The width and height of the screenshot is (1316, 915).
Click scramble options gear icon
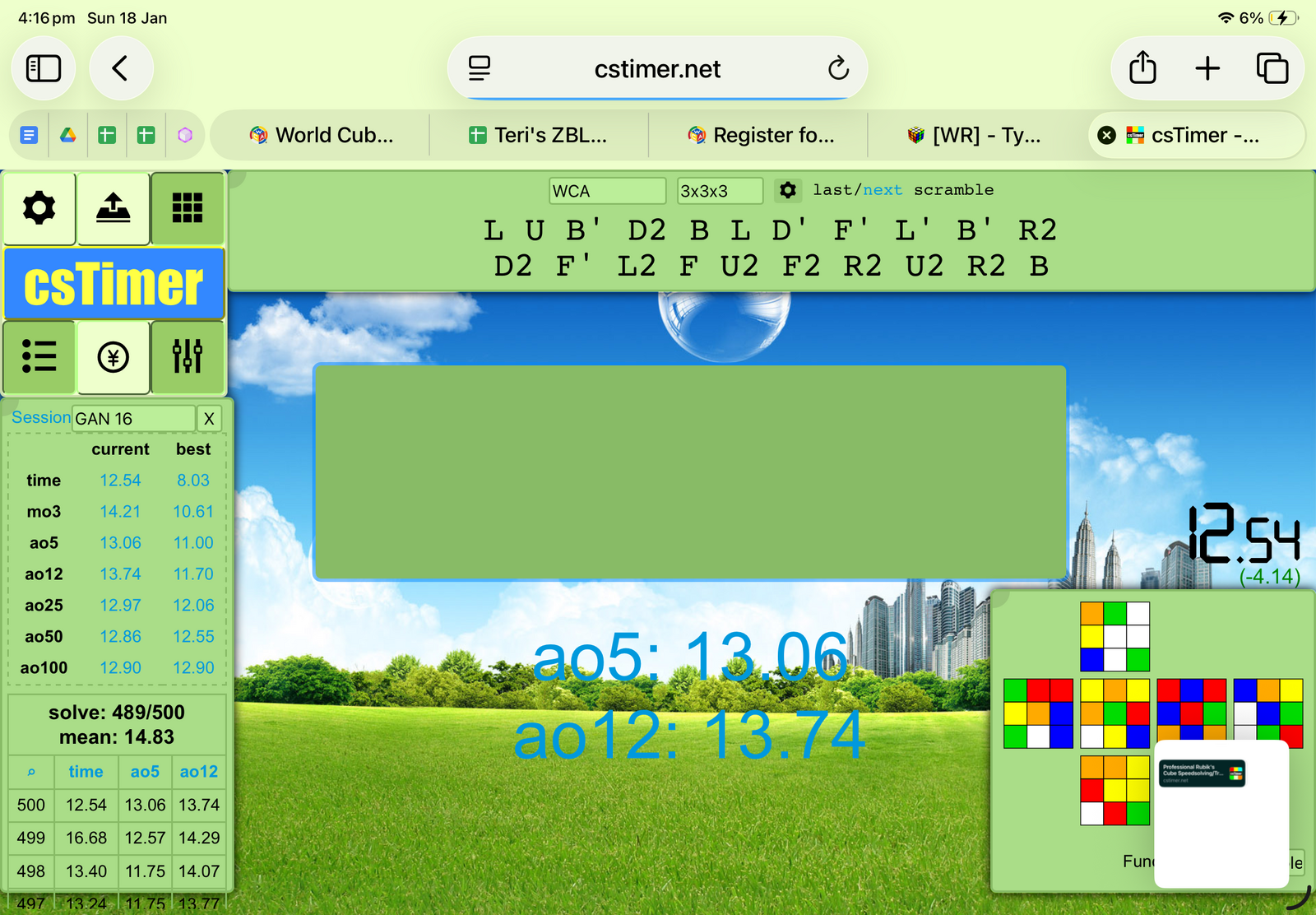pyautogui.click(x=788, y=191)
